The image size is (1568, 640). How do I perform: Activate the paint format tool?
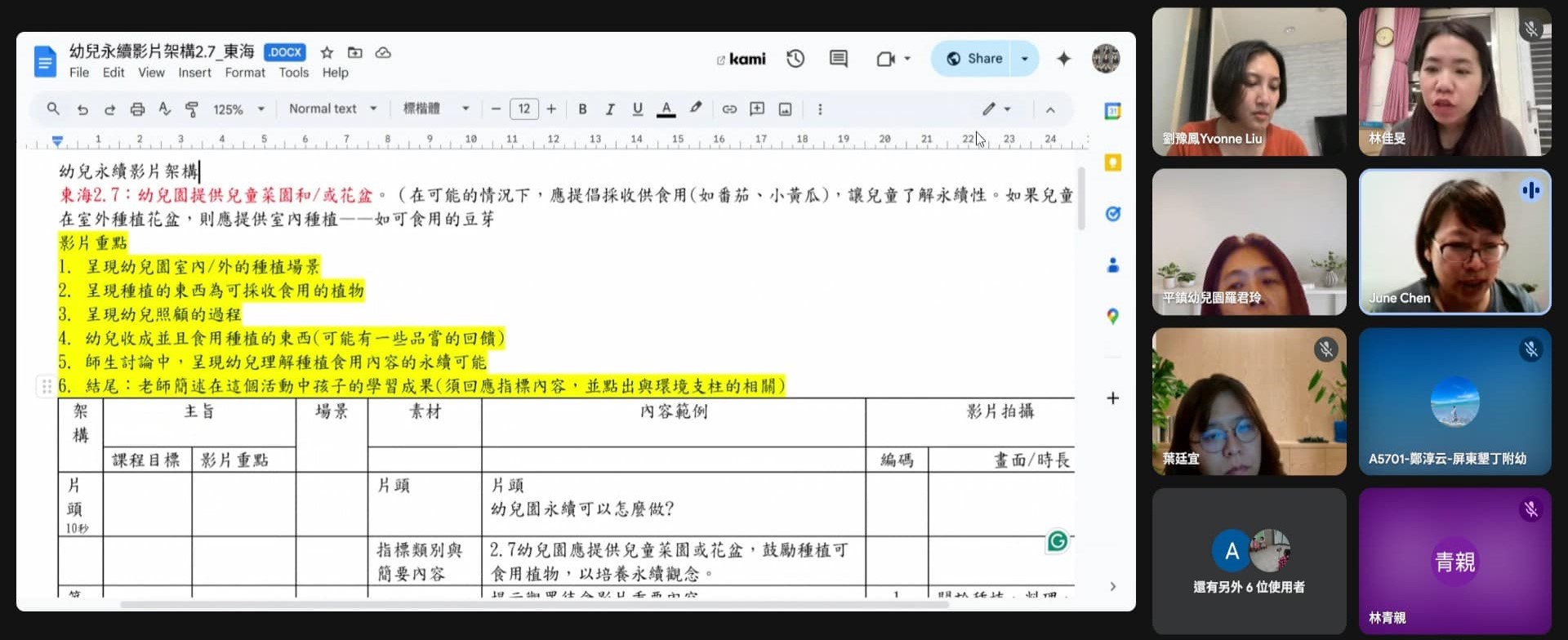point(192,109)
